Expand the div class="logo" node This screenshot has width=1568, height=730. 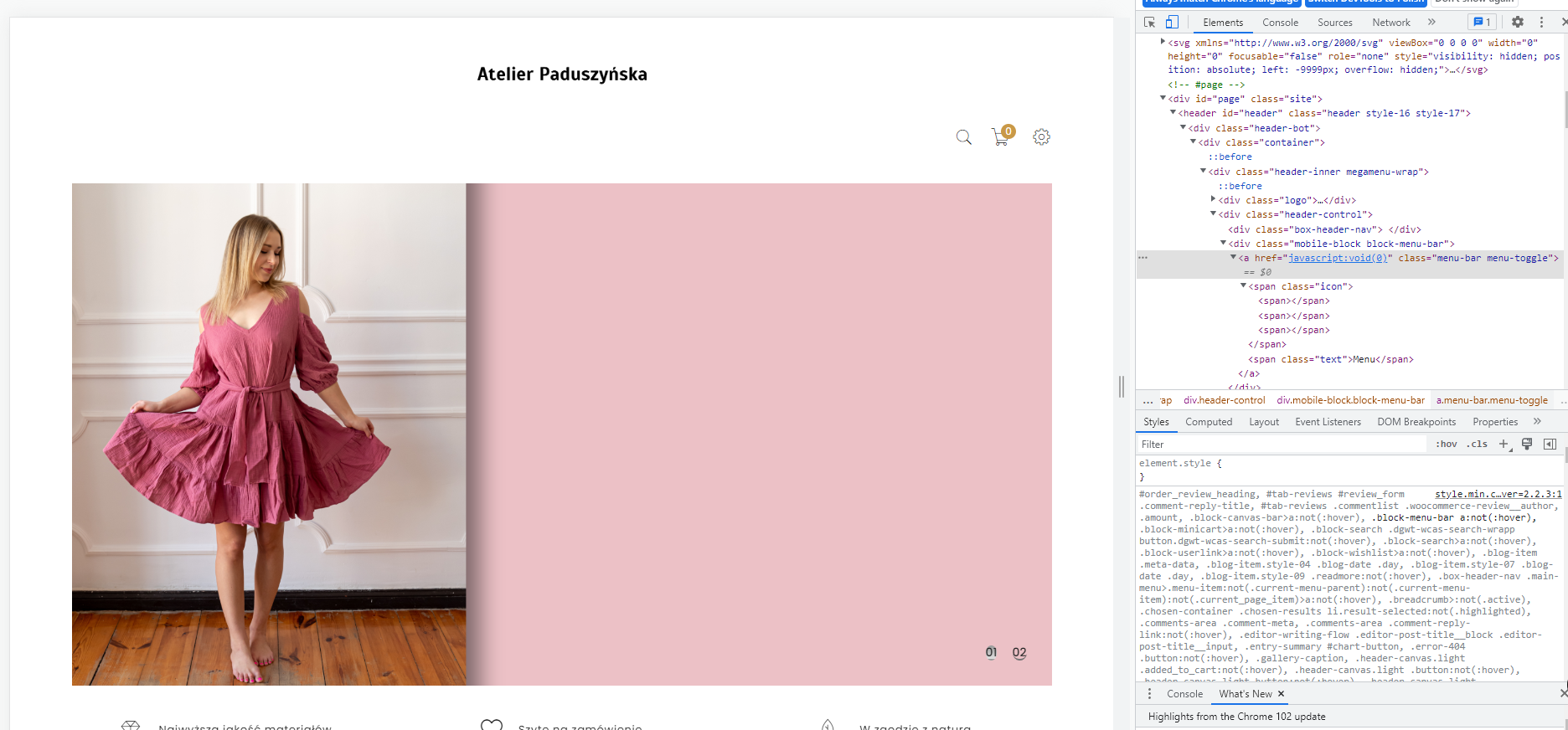click(x=1213, y=200)
